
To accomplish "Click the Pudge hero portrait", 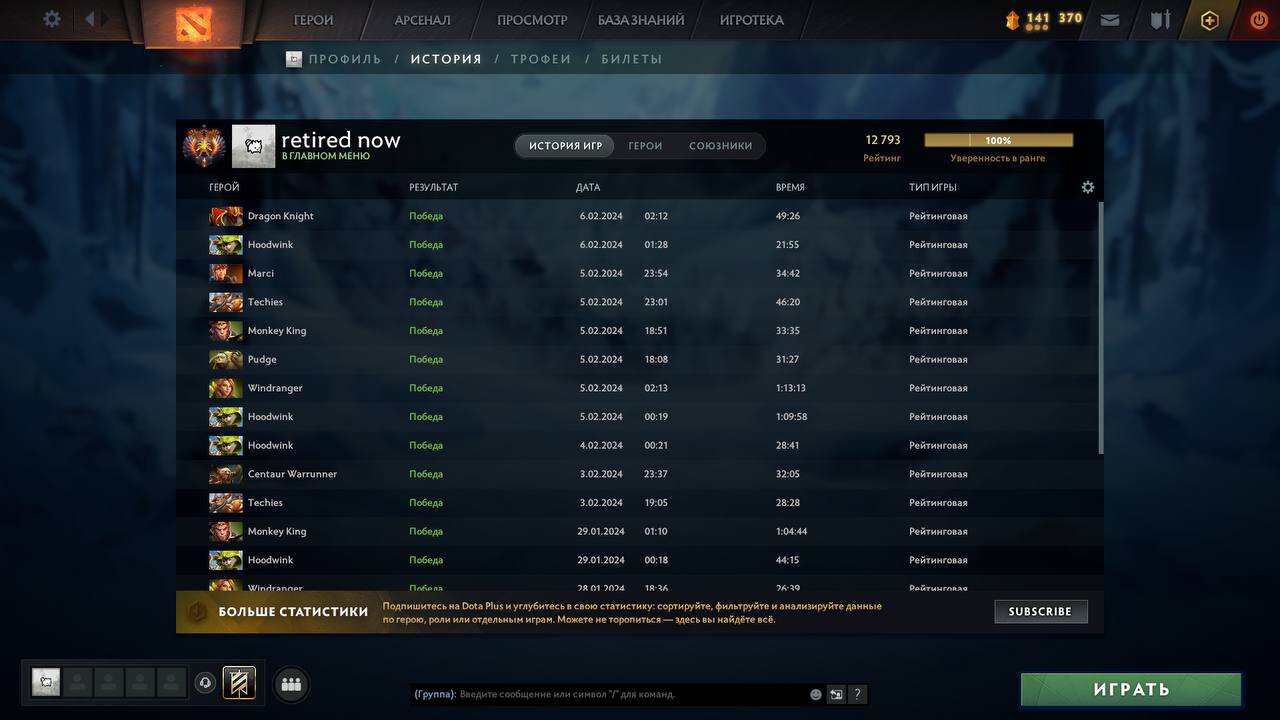I will (226, 359).
